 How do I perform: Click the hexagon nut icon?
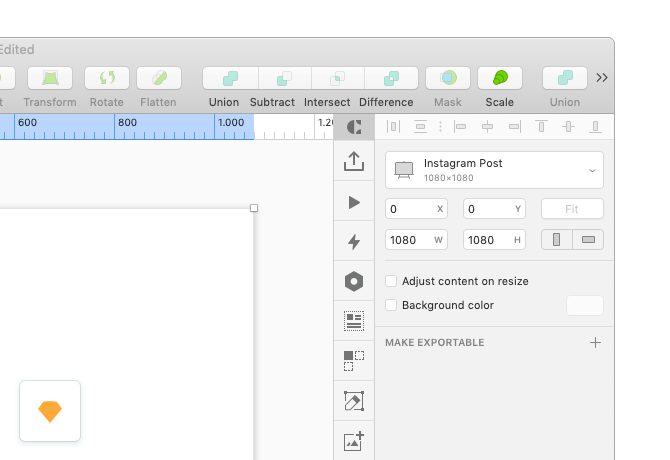(x=354, y=281)
